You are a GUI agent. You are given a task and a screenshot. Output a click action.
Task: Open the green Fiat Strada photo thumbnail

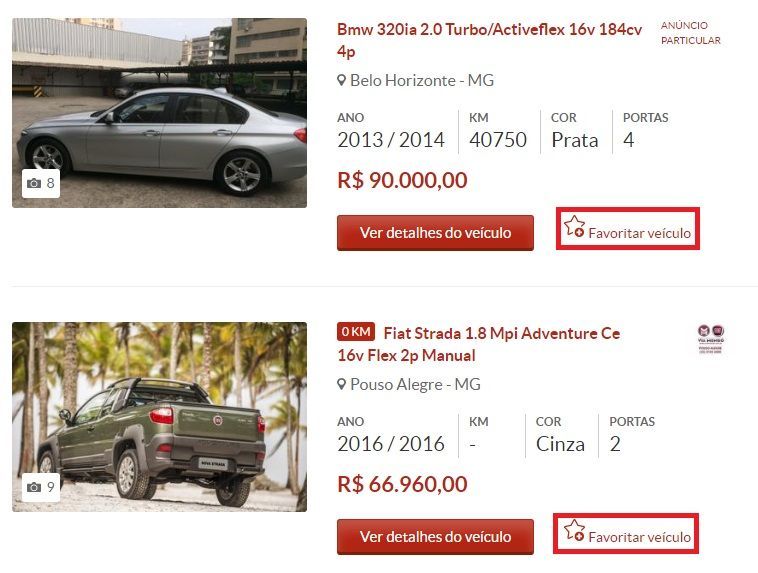(160, 417)
